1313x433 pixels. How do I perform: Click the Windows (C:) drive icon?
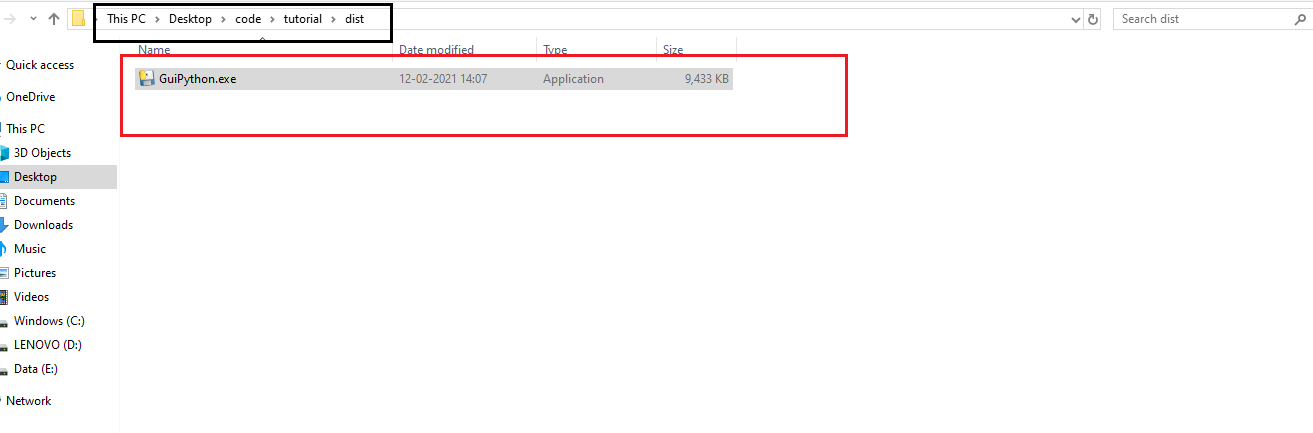[x=5, y=321]
